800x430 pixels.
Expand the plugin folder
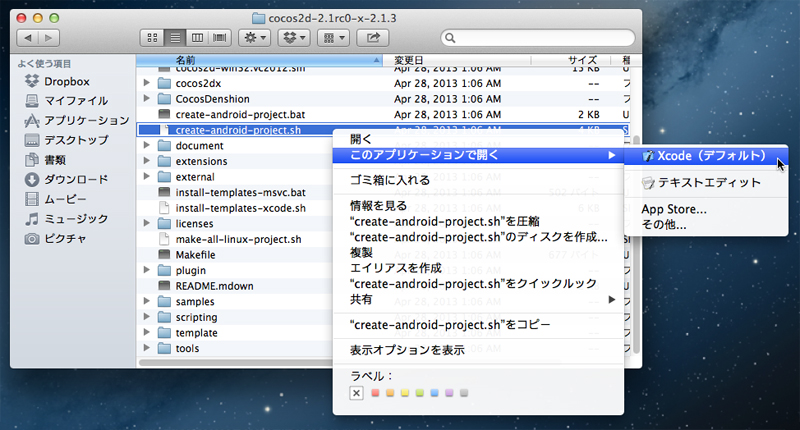click(x=146, y=270)
